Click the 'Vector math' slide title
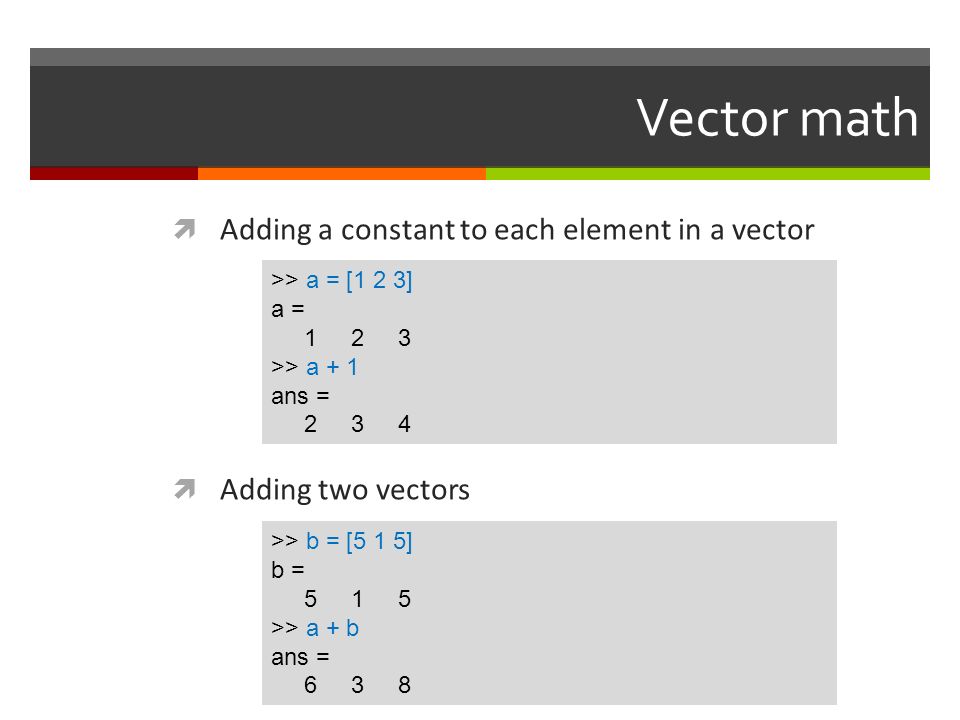 tap(777, 118)
